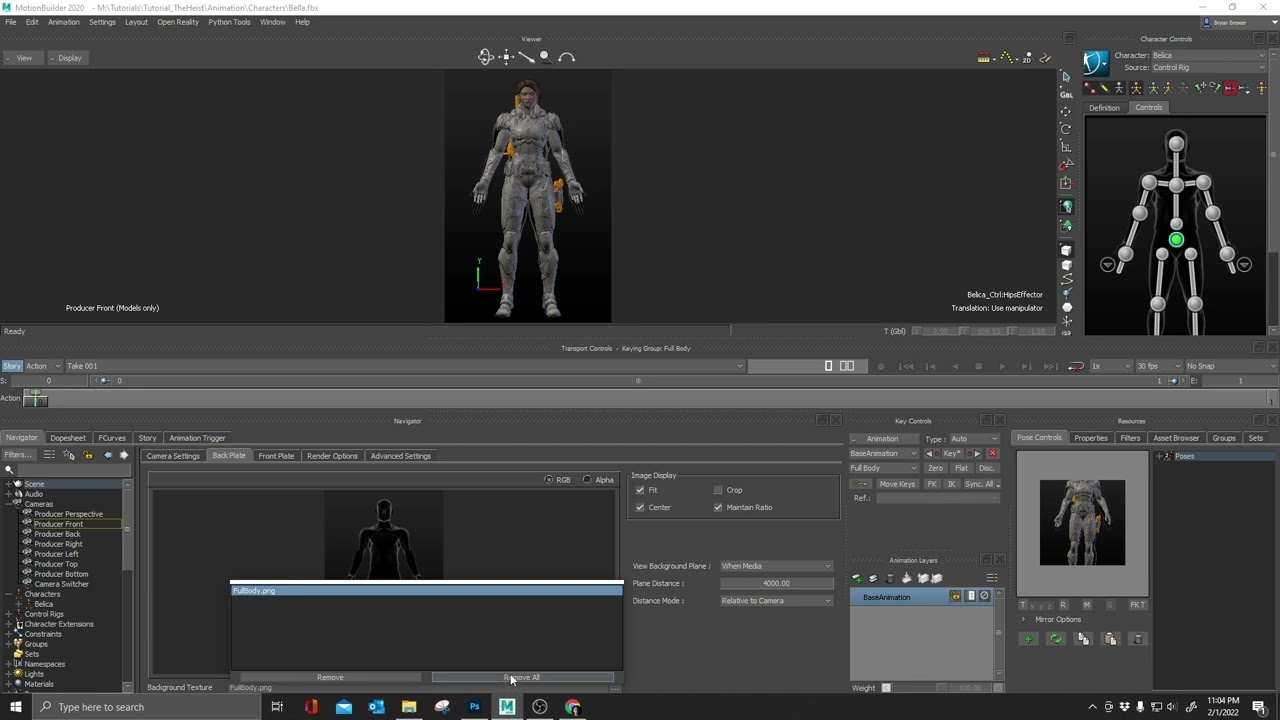Open the 30 fps dropdown
Screen dimensions: 1280x720
pos(1157,366)
